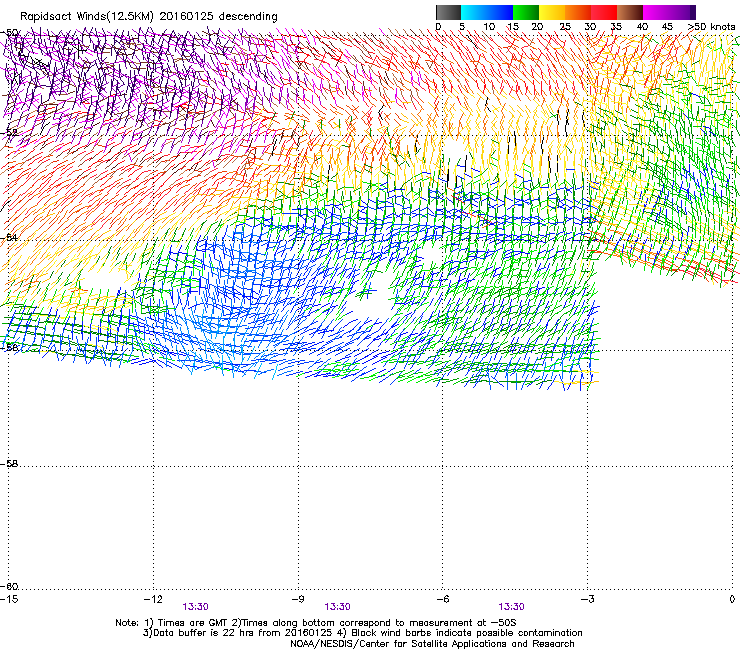Screen dimensions: 740x650
Task: Click the 'Data buffer is 22 hrs' note line
Action: pyautogui.click(x=362, y=633)
